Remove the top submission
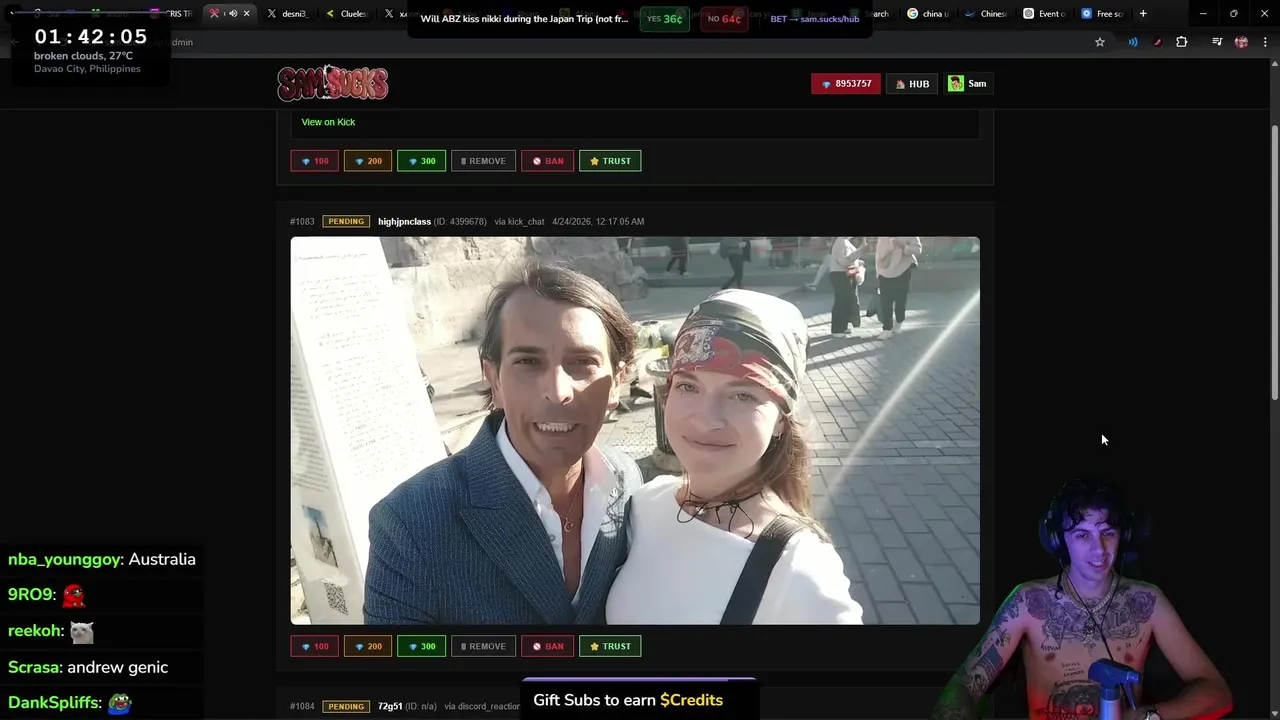 point(483,161)
